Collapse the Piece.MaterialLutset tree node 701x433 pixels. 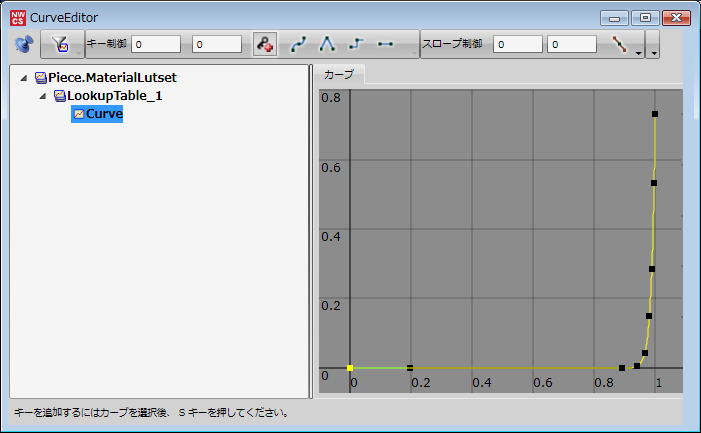pyautogui.click(x=24, y=78)
